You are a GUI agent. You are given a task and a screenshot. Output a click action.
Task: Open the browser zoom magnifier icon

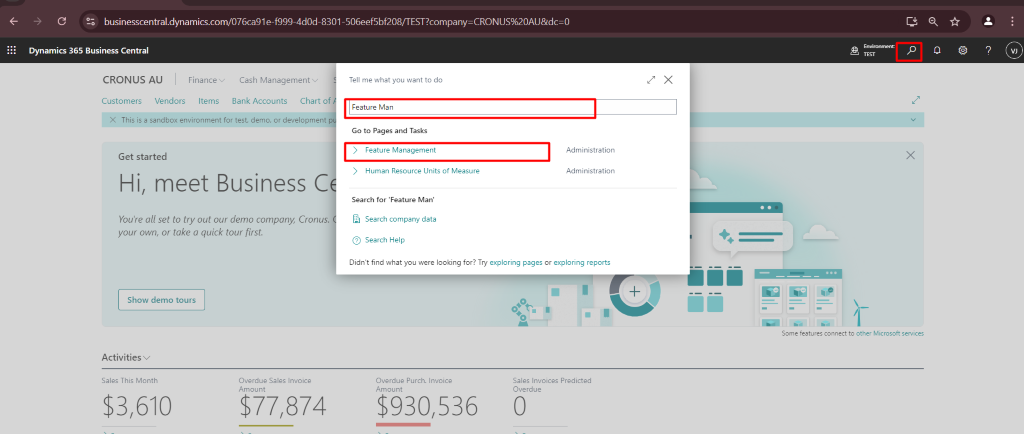[x=933, y=22]
